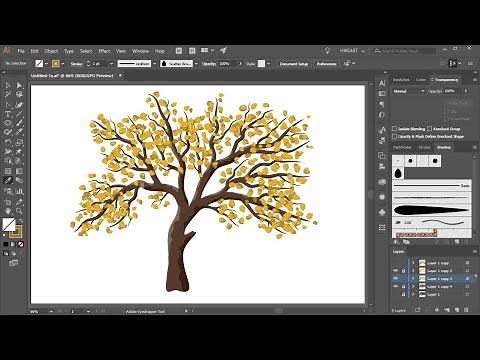The height and width of the screenshot is (360, 480).
Task: Select the Paintbrush tool
Action: [19, 123]
